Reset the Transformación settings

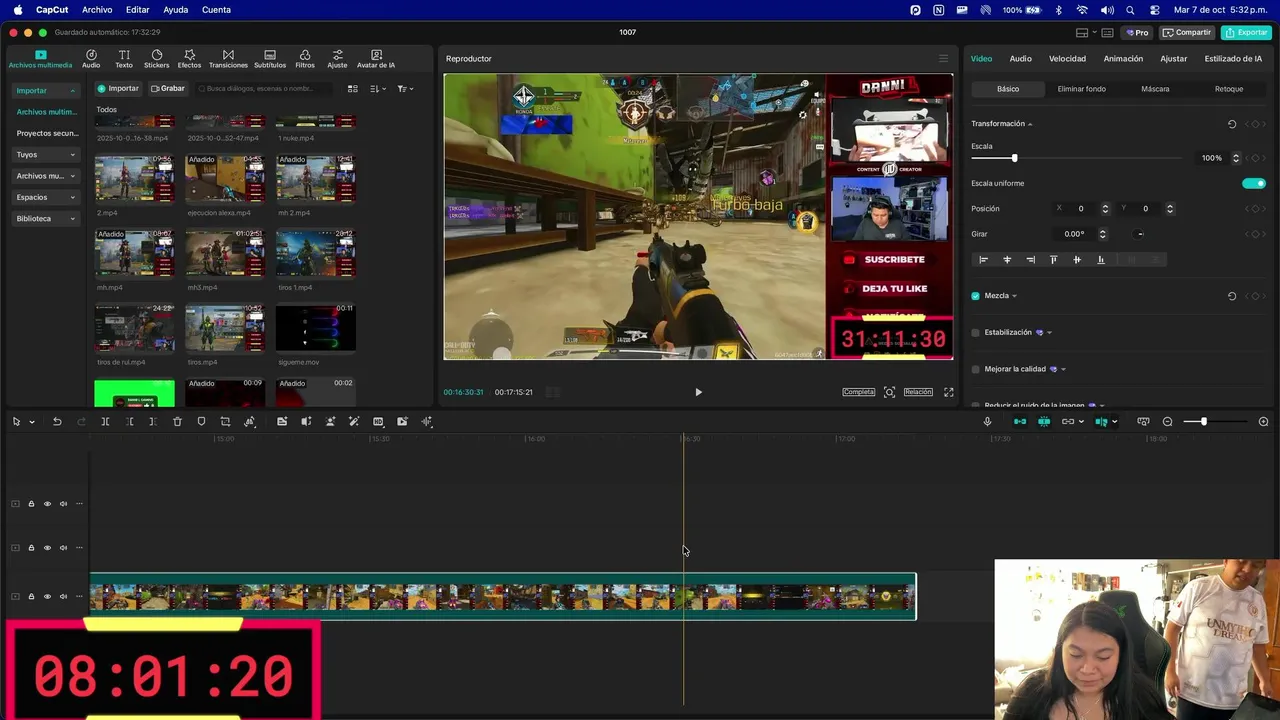pos(1232,124)
